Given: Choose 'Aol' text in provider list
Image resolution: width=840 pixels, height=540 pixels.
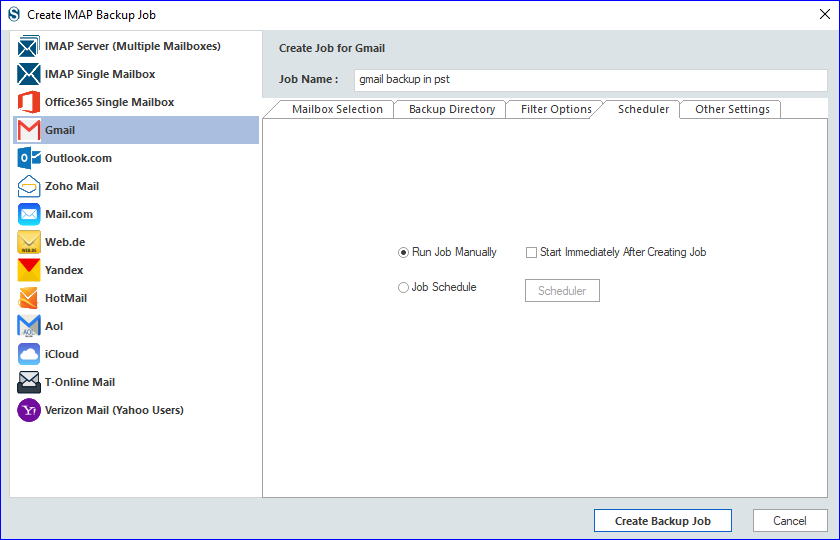Looking at the screenshot, I should pyautogui.click(x=54, y=326).
